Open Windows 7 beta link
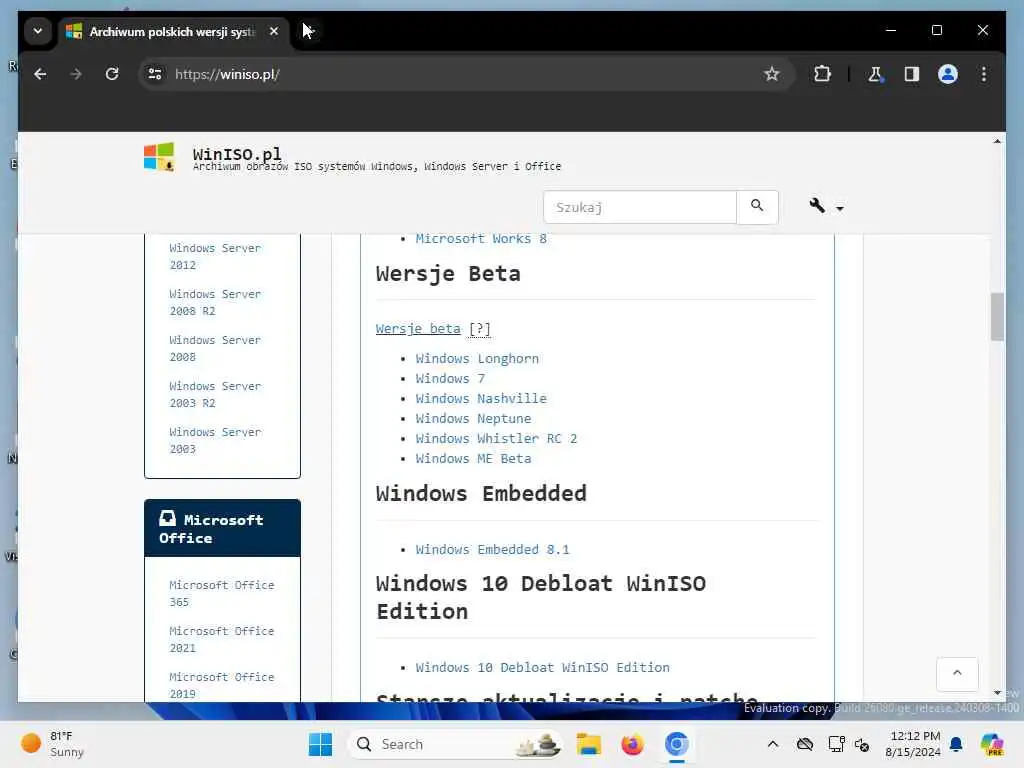1024x768 pixels. (x=450, y=379)
